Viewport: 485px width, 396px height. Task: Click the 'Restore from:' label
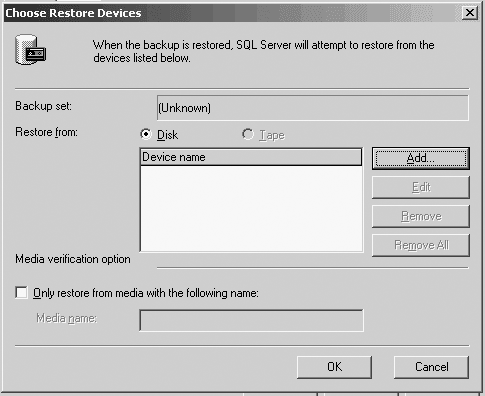coord(46,132)
